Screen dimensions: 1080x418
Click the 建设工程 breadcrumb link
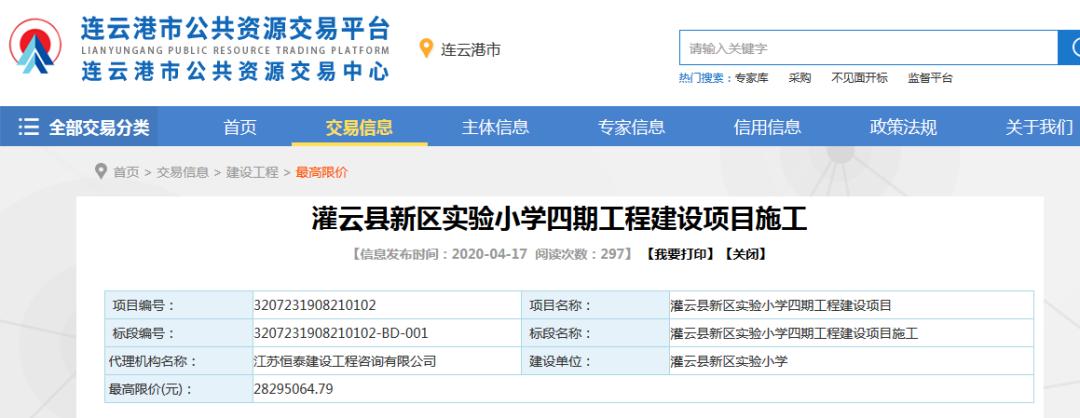[x=252, y=172]
